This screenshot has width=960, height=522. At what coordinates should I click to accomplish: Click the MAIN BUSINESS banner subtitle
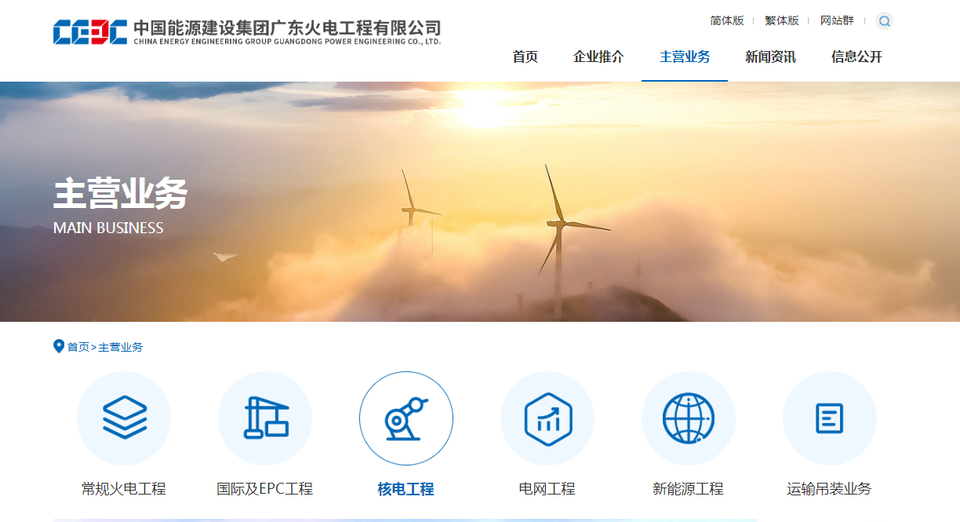coord(108,228)
